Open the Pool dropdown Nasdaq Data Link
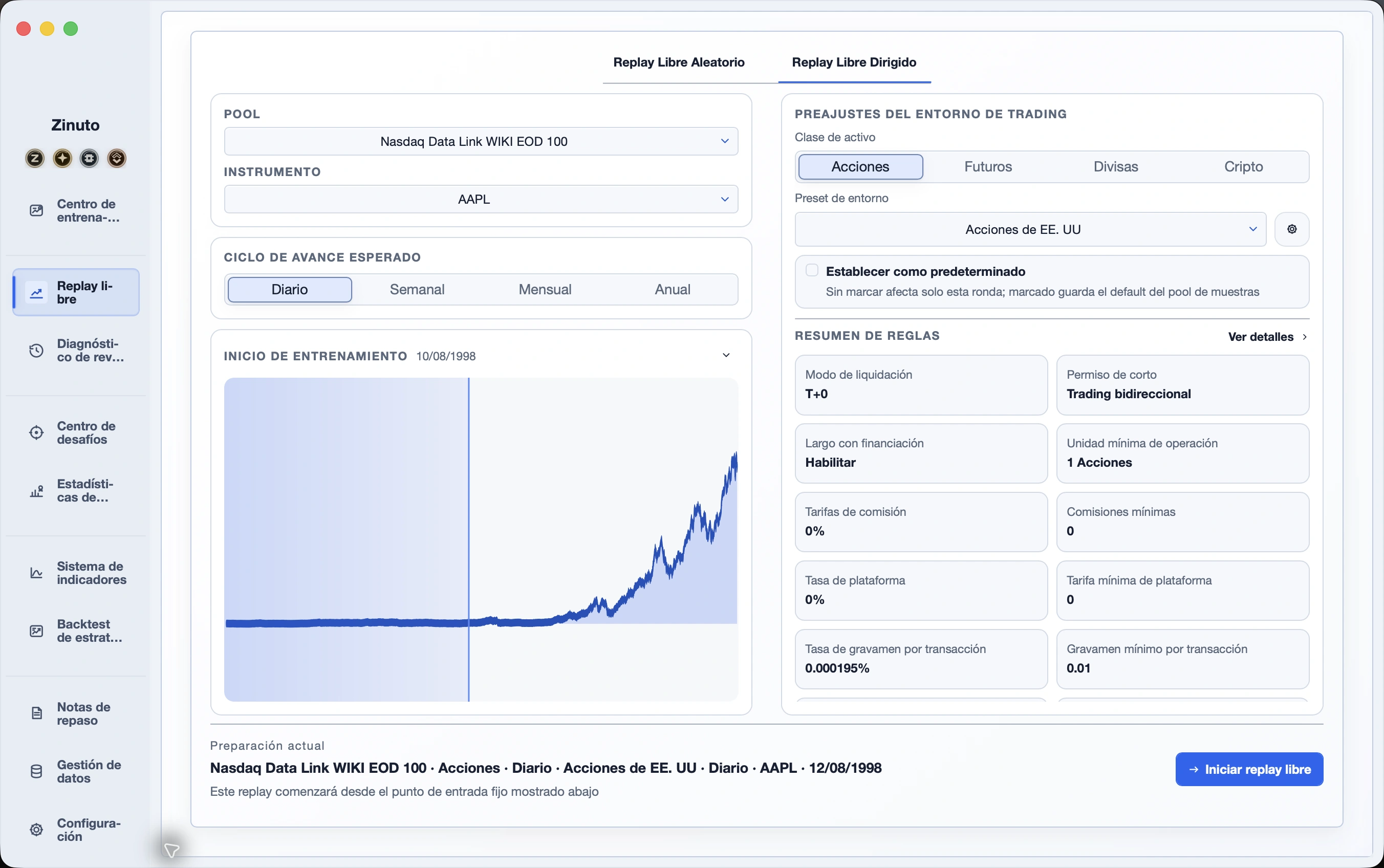1384x868 pixels. click(481, 141)
